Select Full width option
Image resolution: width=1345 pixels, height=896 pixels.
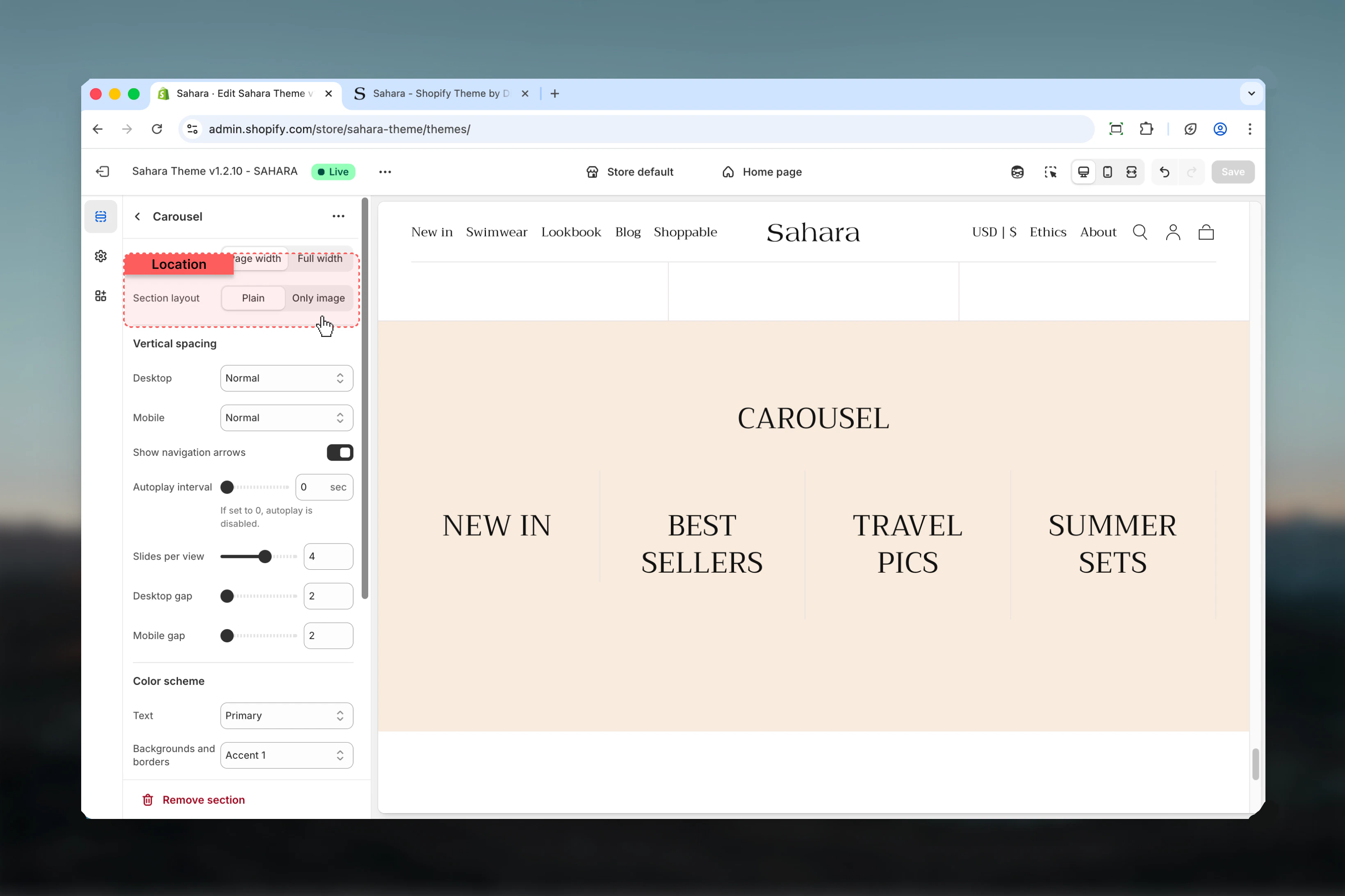tap(319, 259)
